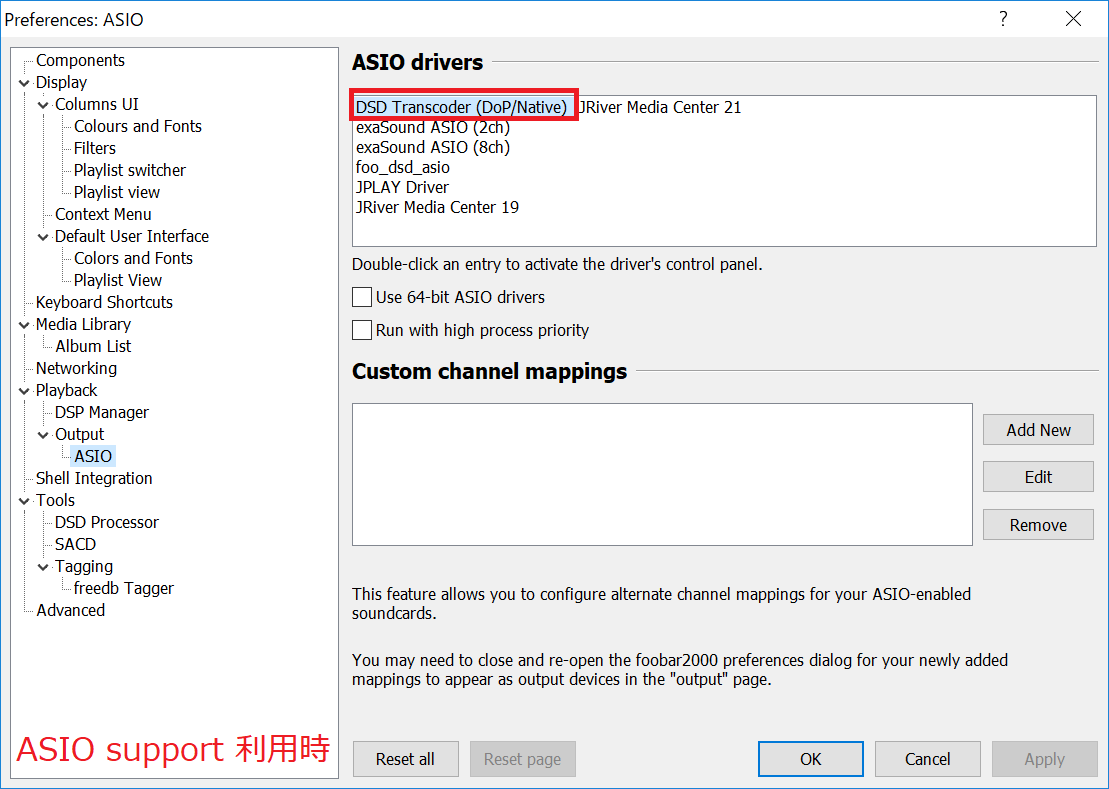Open the DSP Manager page

pos(102,412)
